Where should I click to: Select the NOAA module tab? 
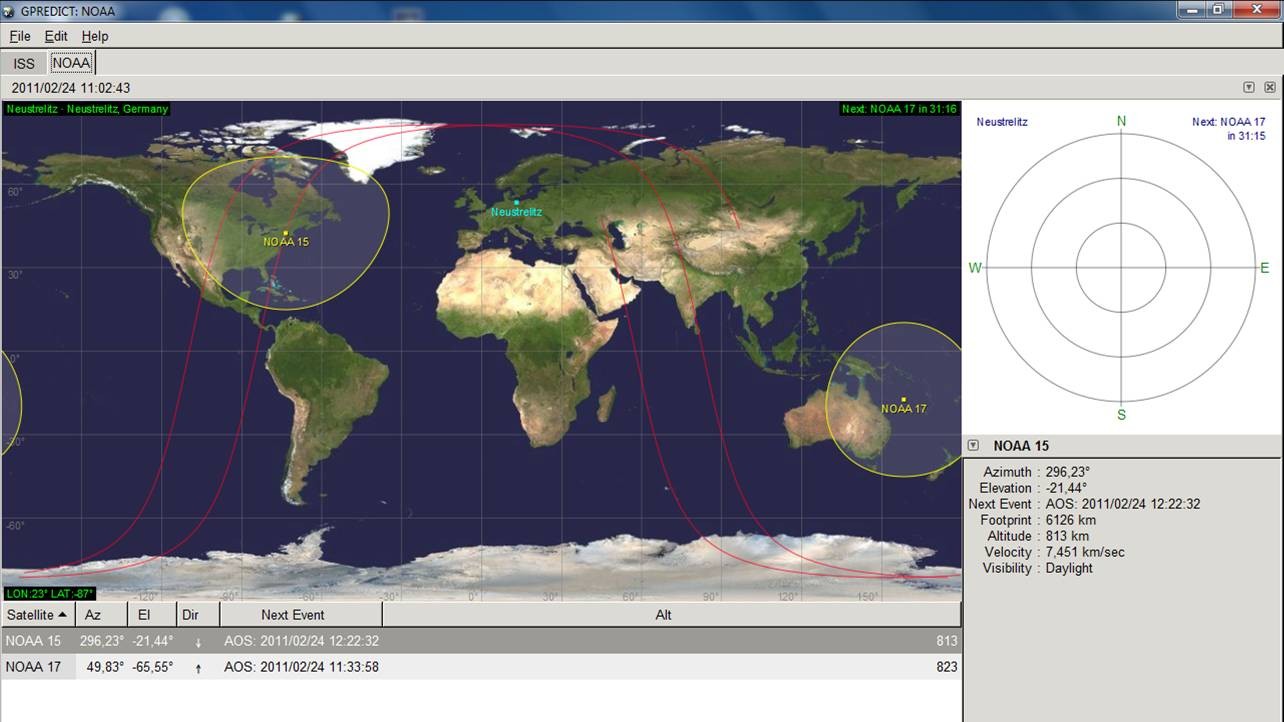71,62
